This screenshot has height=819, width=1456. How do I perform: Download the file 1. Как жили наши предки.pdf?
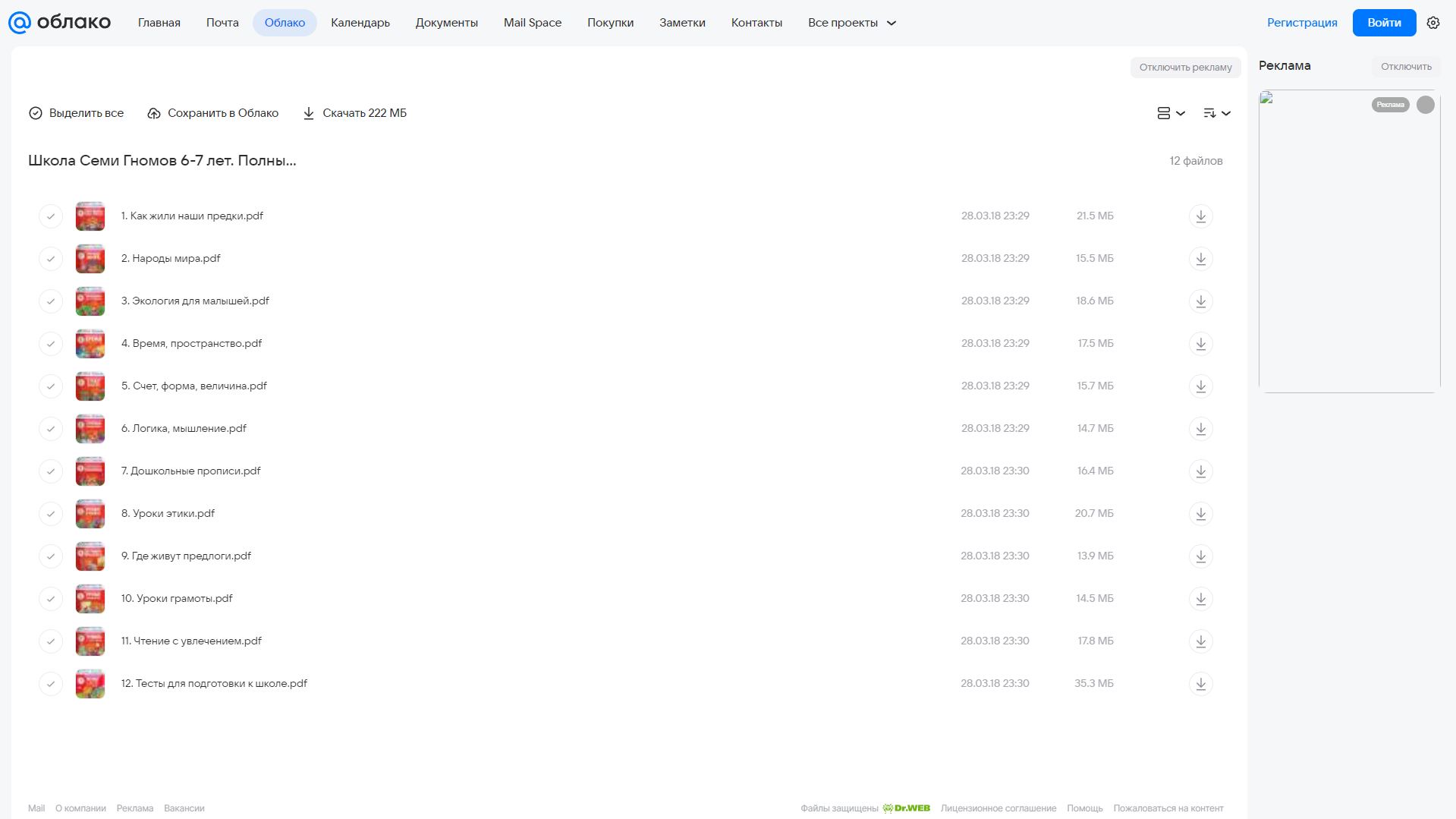point(1200,216)
